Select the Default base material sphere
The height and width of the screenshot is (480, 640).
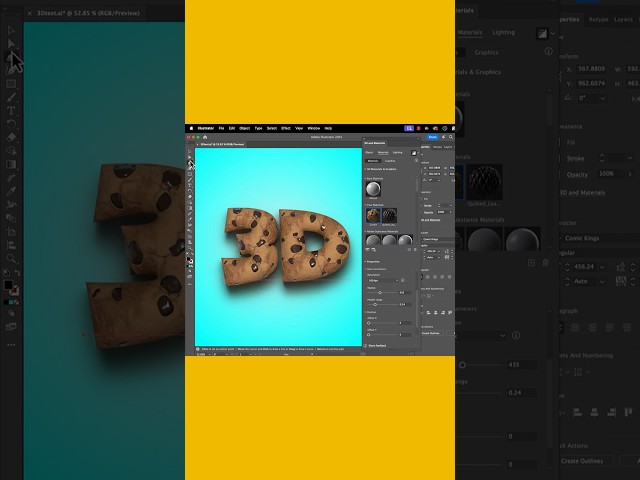pyautogui.click(x=373, y=189)
